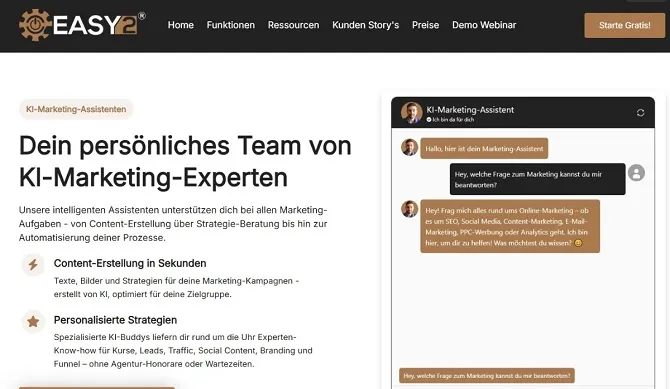The image size is (670, 389).
Task: Click the 'Personalisierte Strategien' heading
Action: 115,320
